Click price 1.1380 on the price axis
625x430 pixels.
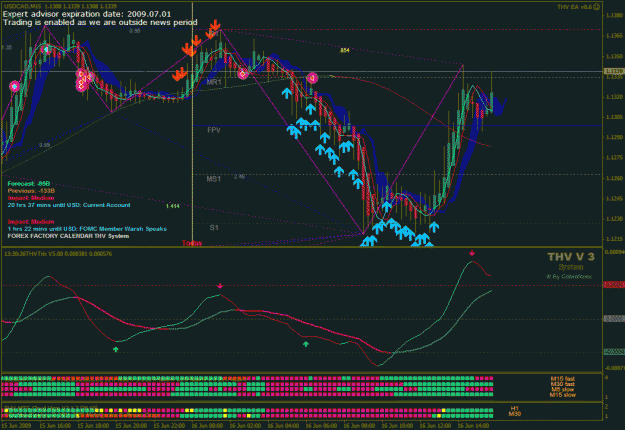614,15
